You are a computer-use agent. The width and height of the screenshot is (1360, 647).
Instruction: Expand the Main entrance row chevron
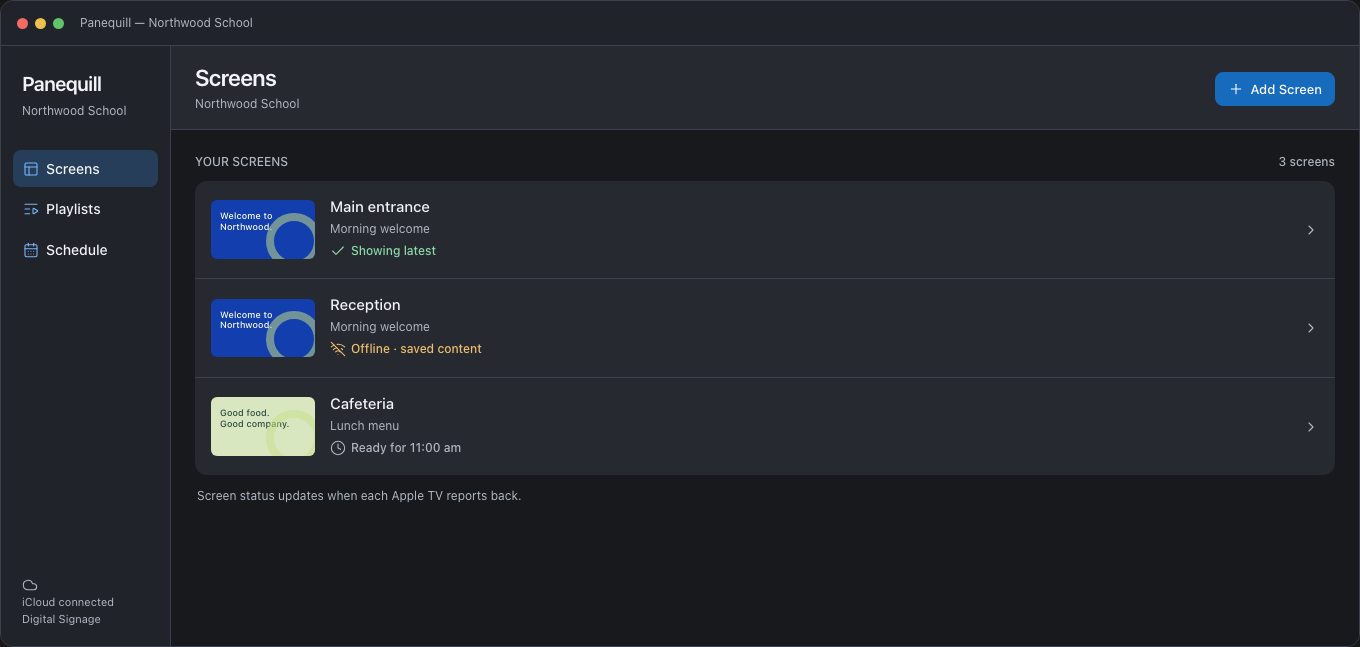(1311, 230)
